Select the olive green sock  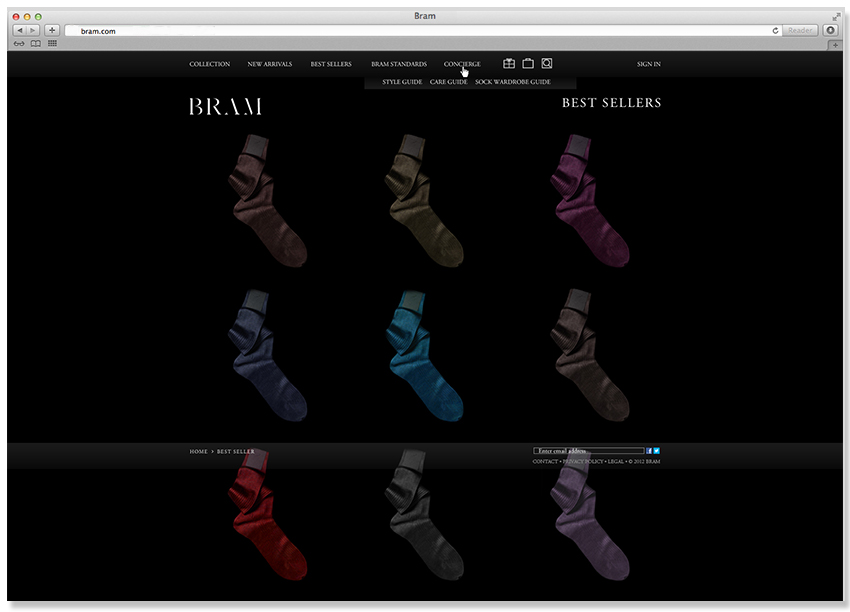point(423,201)
